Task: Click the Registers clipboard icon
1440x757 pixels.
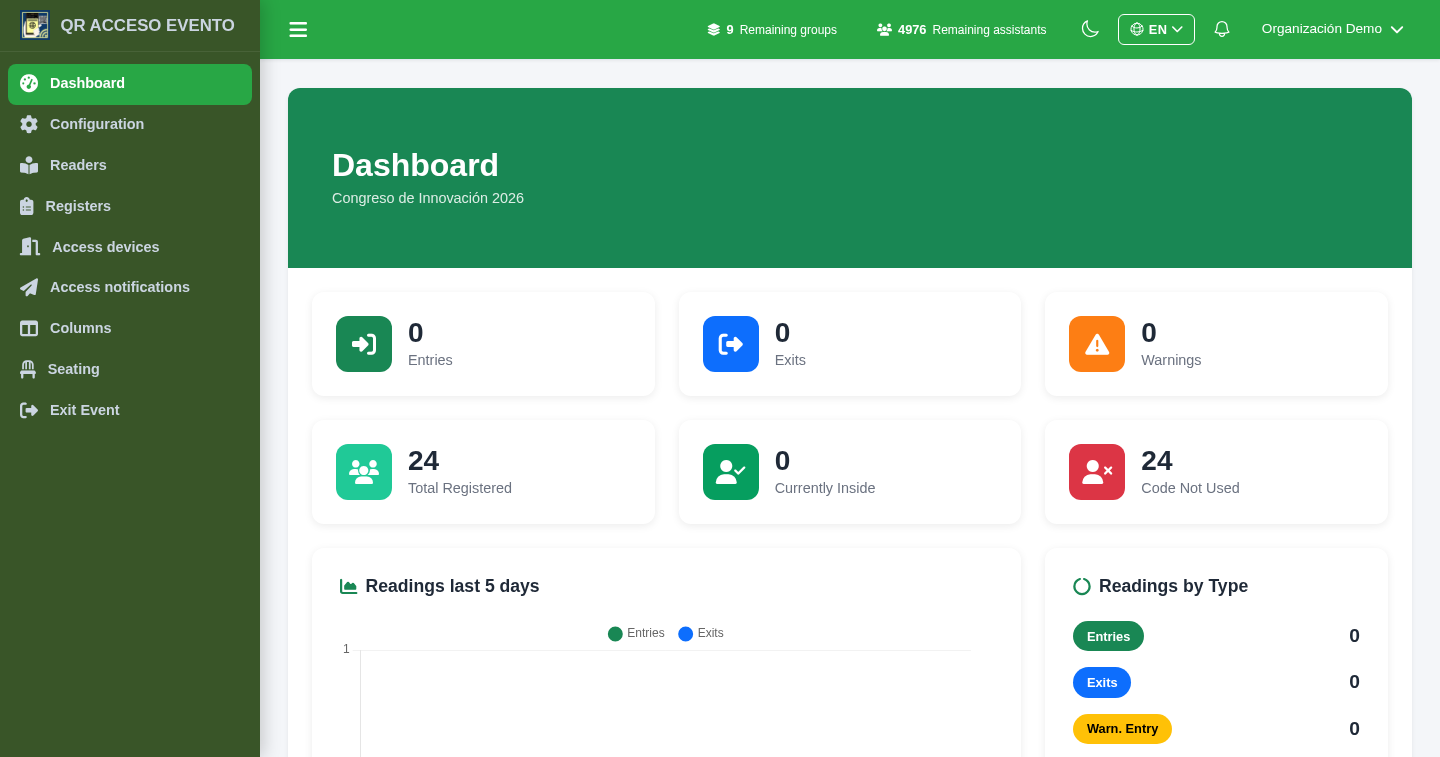Action: pyautogui.click(x=27, y=206)
